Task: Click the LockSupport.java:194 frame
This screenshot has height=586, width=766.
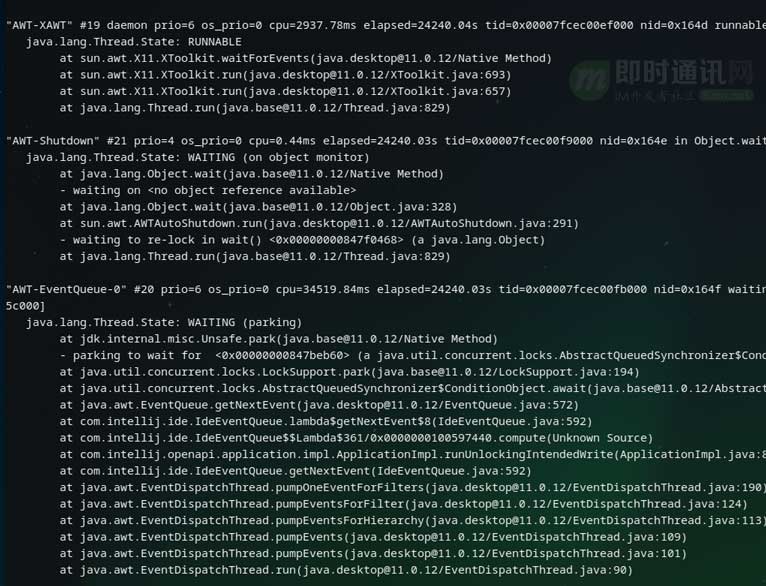Action: [x=349, y=372]
